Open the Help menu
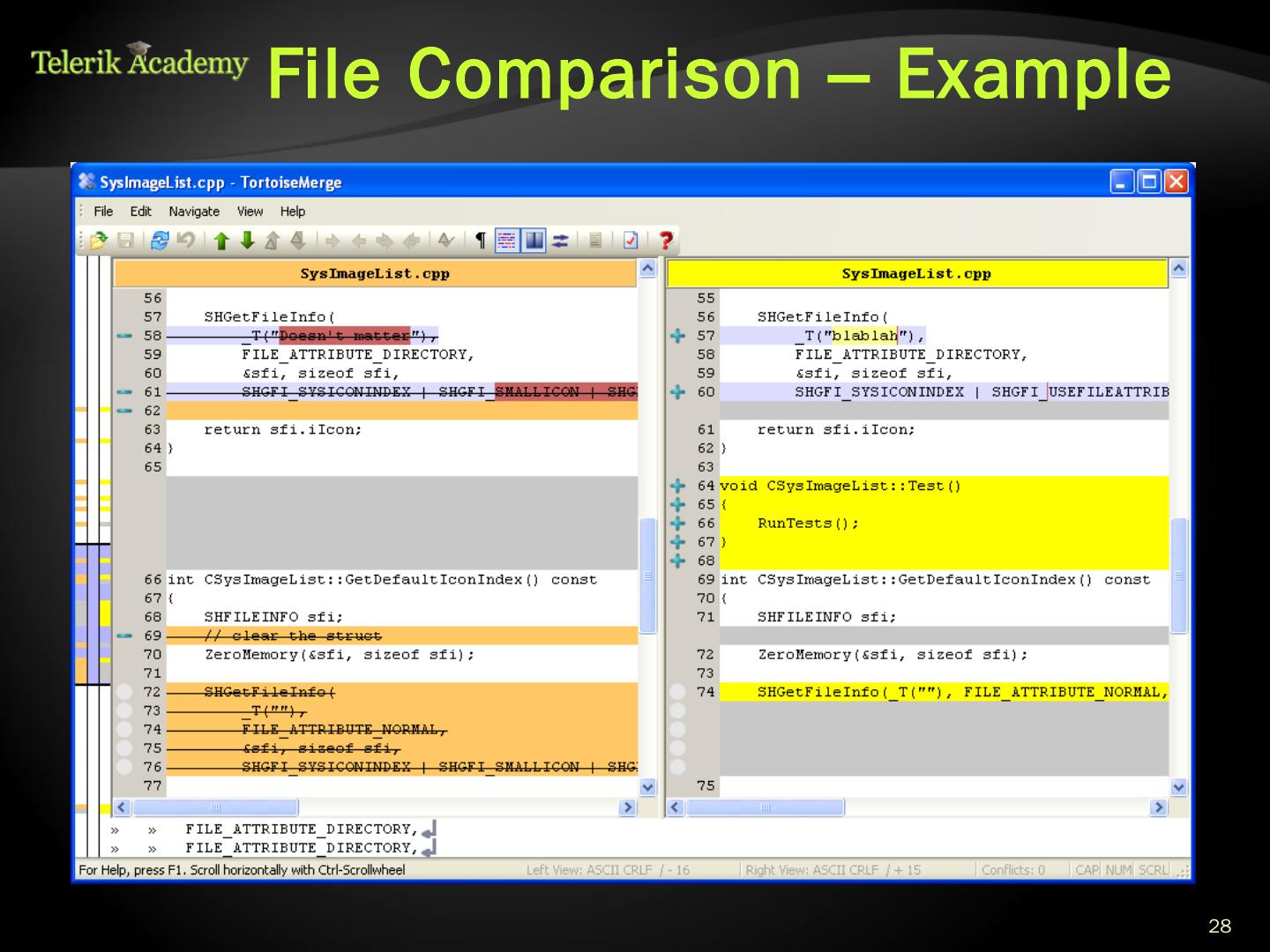The height and width of the screenshot is (952, 1270). (x=293, y=212)
